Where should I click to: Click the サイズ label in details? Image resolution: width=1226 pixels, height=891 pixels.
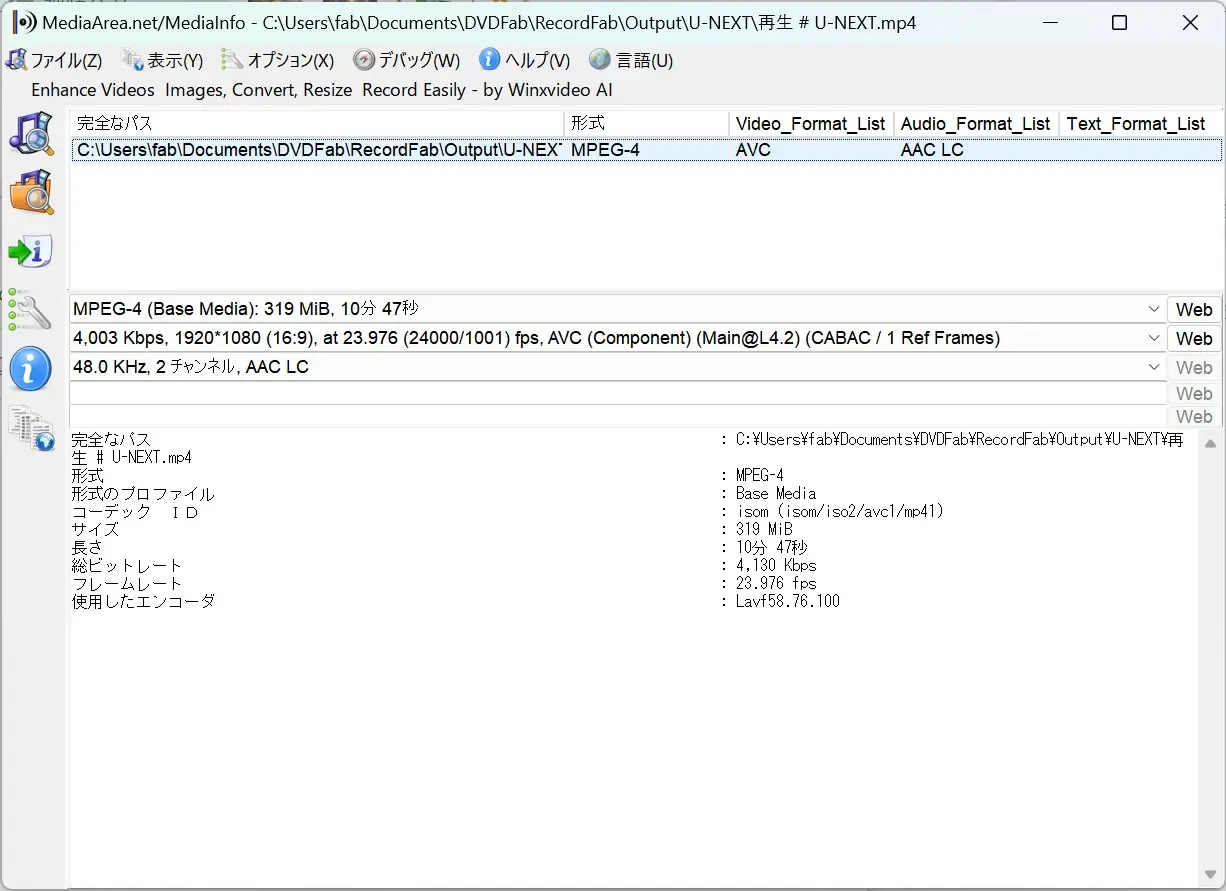(x=95, y=529)
